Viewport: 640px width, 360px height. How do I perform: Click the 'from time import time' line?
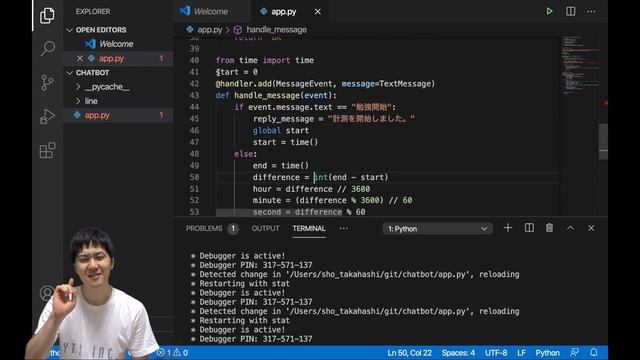[264, 60]
